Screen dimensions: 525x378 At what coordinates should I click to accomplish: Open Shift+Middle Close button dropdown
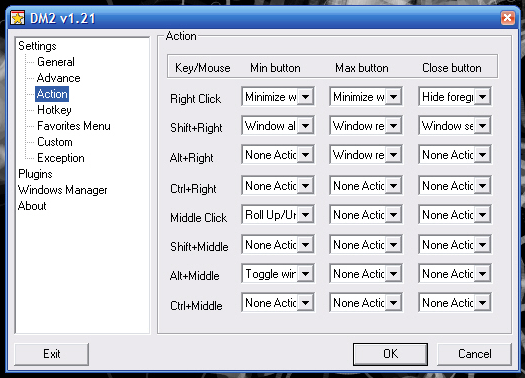482,245
